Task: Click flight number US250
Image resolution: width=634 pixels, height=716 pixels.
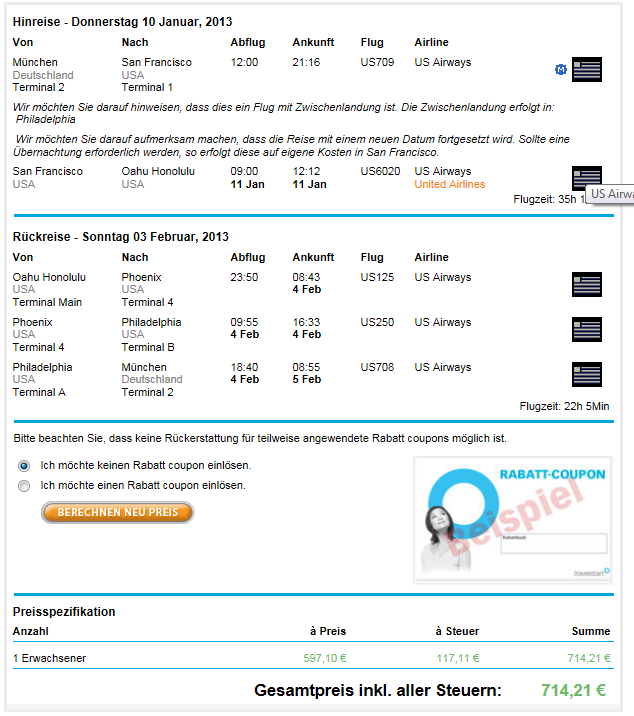Action: click(x=377, y=322)
